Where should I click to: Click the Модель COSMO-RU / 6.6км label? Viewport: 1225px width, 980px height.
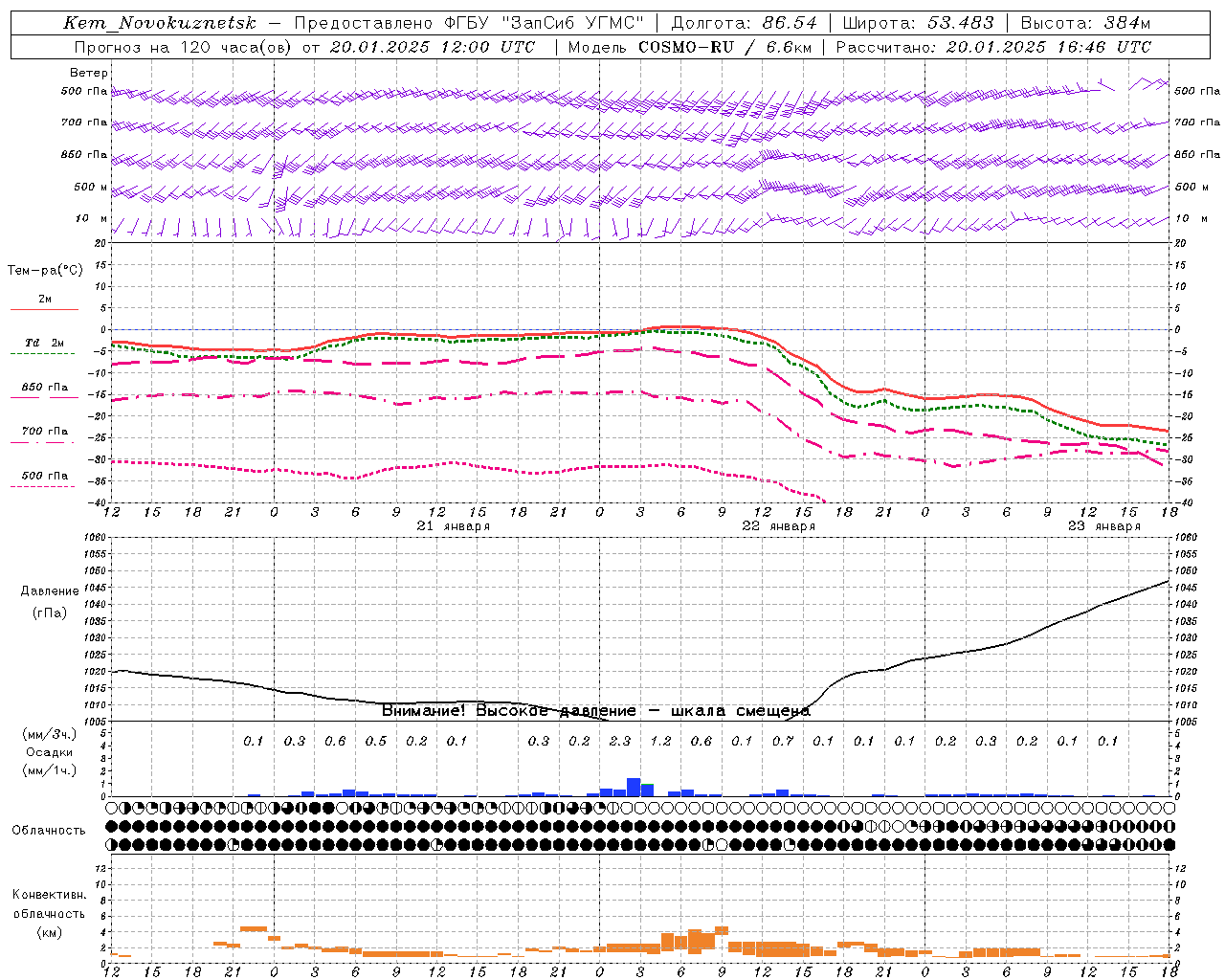(x=689, y=47)
